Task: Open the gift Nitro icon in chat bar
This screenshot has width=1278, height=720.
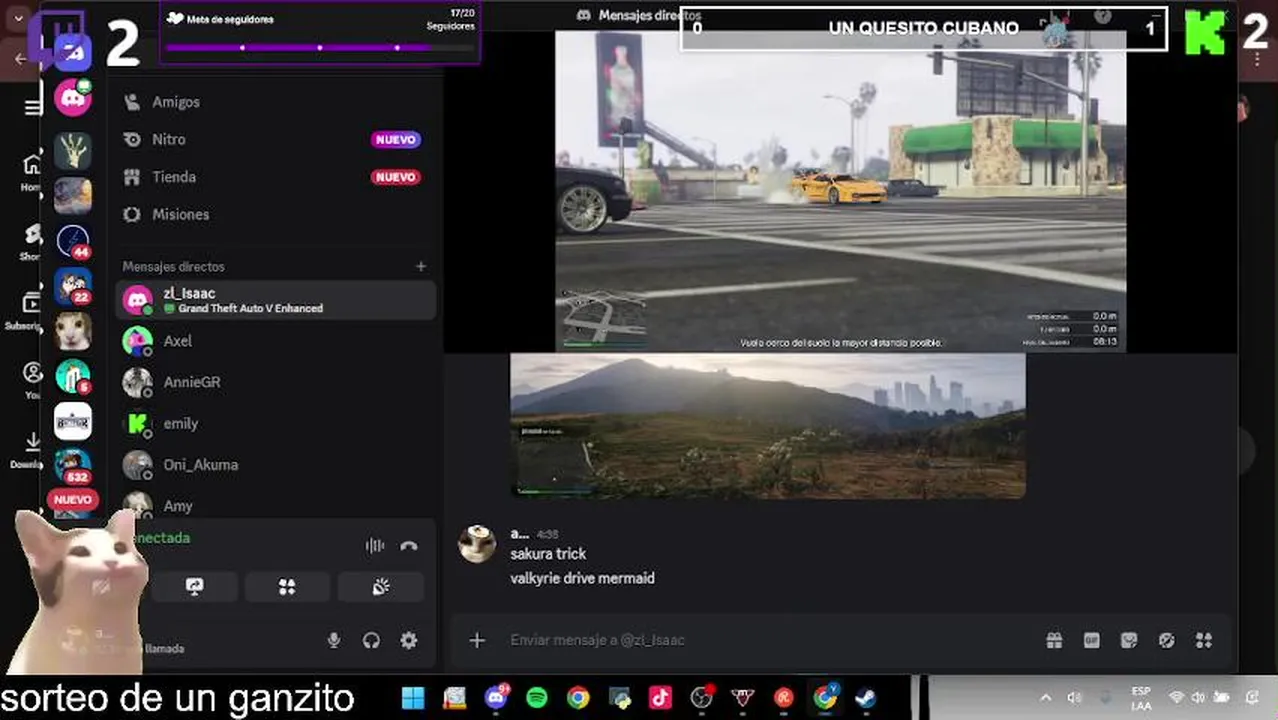Action: (x=1054, y=640)
